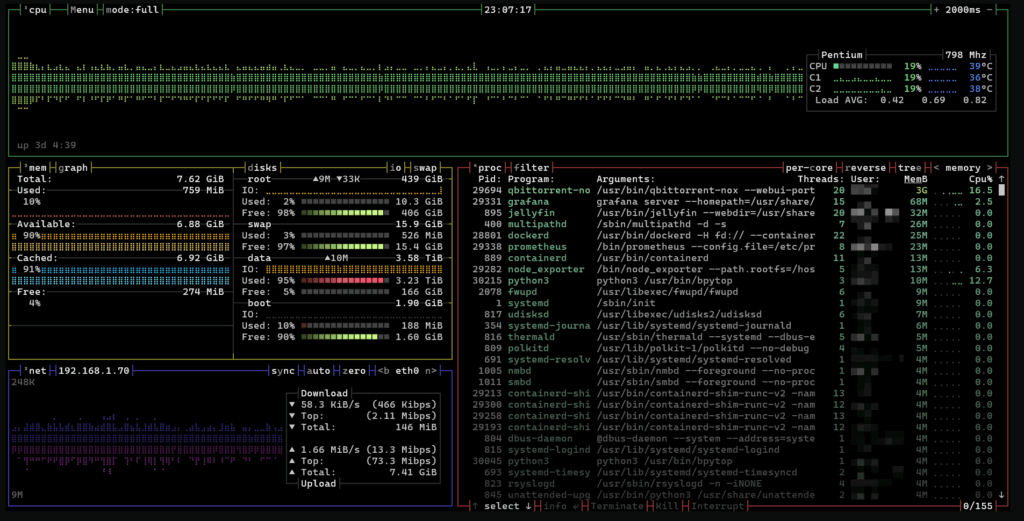This screenshot has height=521, width=1024.
Task: Toggle reverse sort order
Action: click(x=865, y=168)
